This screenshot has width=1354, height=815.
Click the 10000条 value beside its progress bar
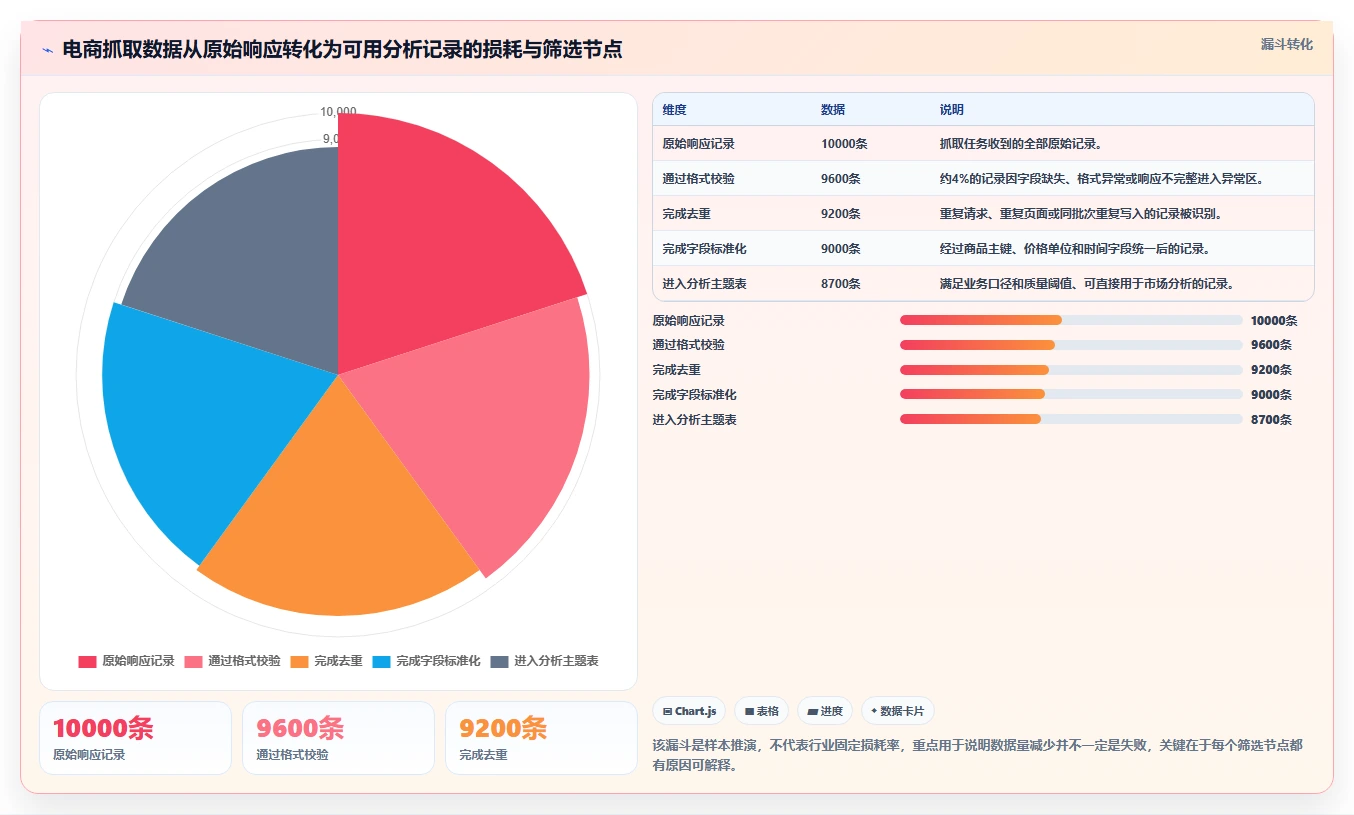coord(1274,321)
